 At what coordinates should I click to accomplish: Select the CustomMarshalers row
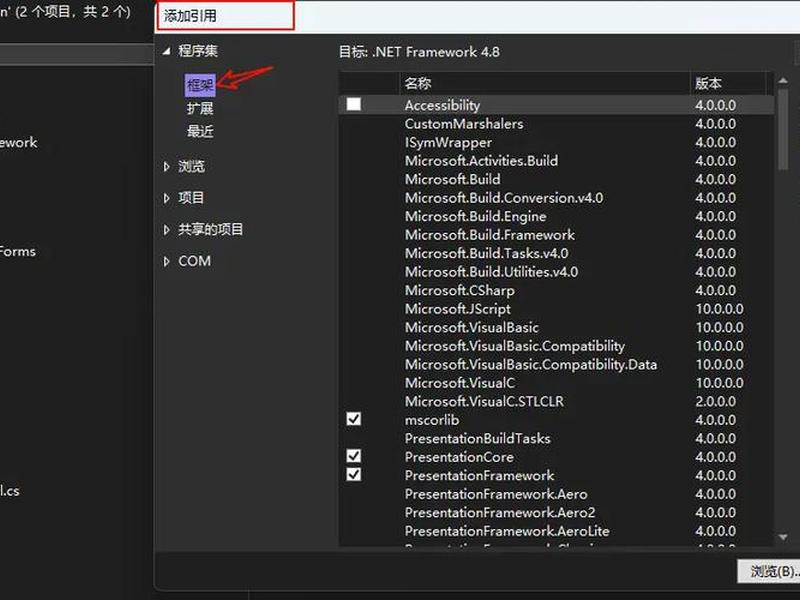(x=556, y=123)
